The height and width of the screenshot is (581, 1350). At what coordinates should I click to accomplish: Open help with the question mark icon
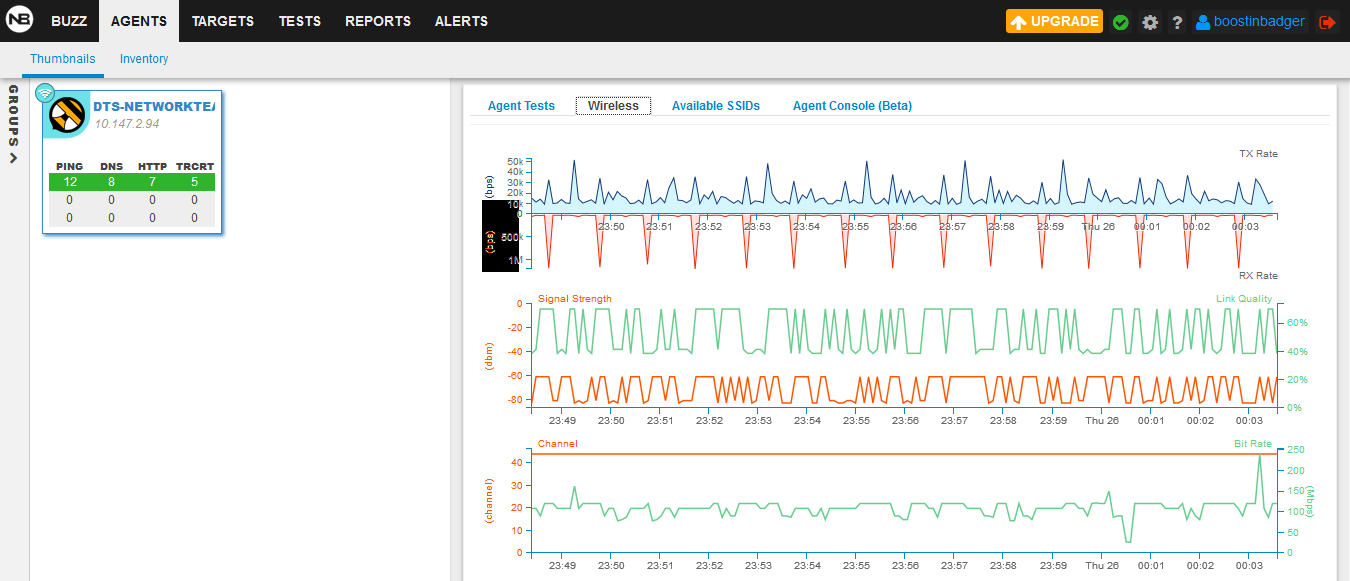[1177, 22]
